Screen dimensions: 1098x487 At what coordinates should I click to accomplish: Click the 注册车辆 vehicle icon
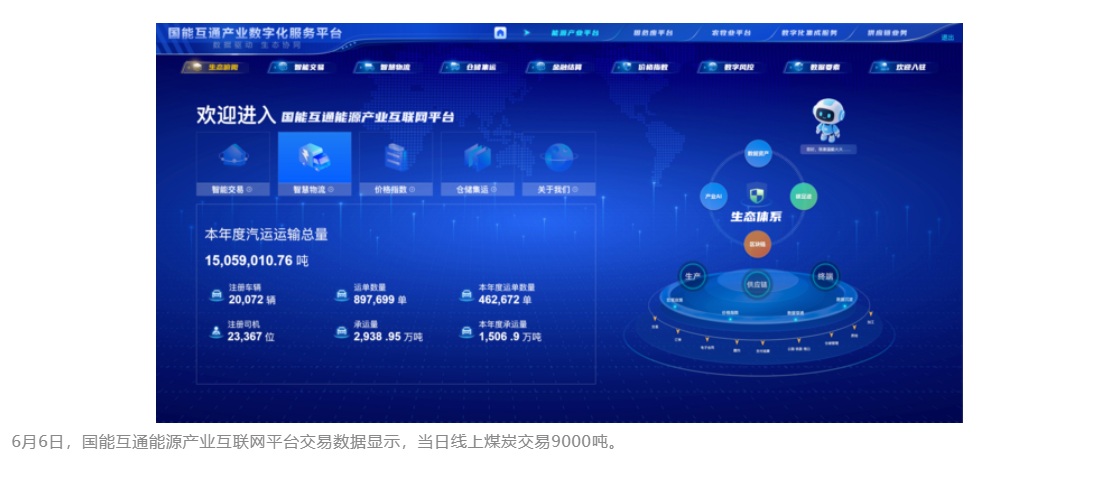pos(216,294)
